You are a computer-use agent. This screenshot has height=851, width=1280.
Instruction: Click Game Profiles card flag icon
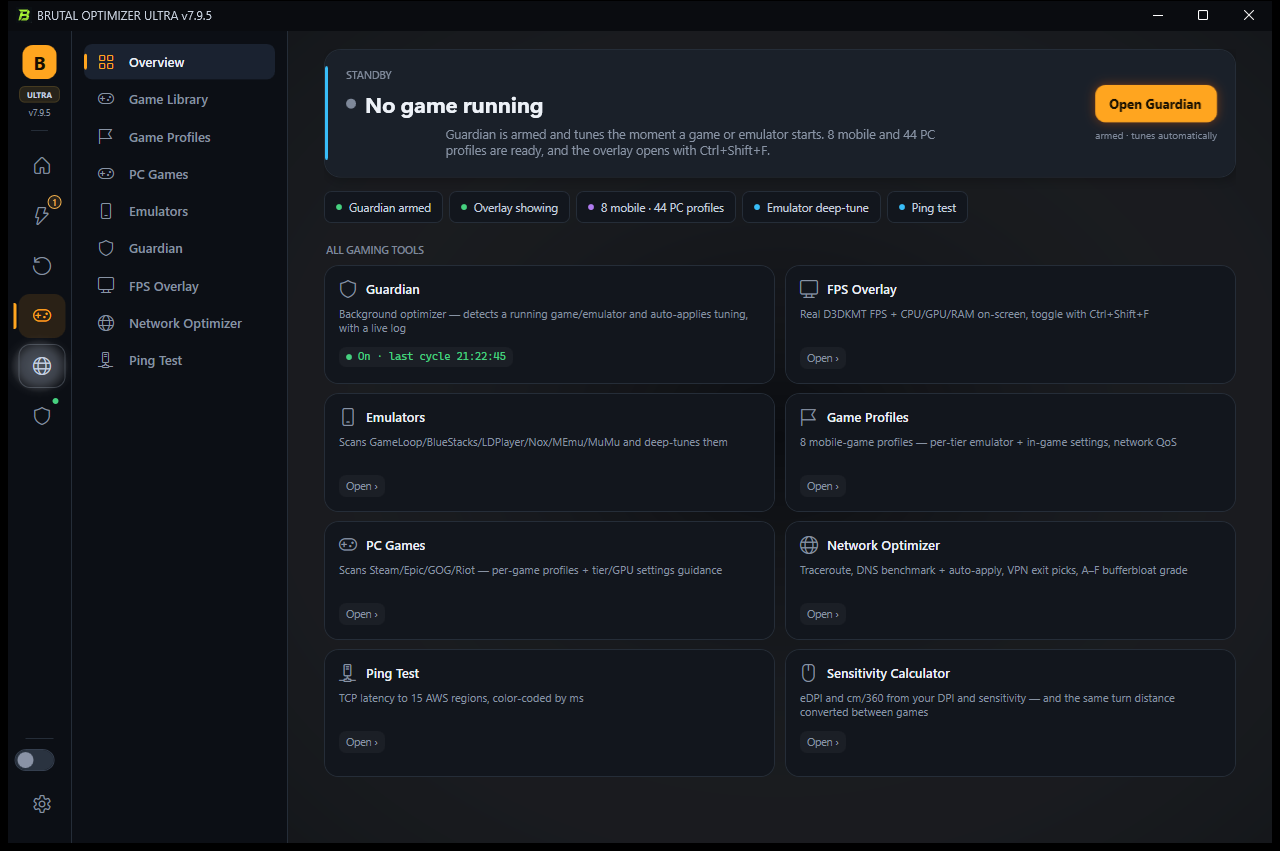click(x=809, y=417)
